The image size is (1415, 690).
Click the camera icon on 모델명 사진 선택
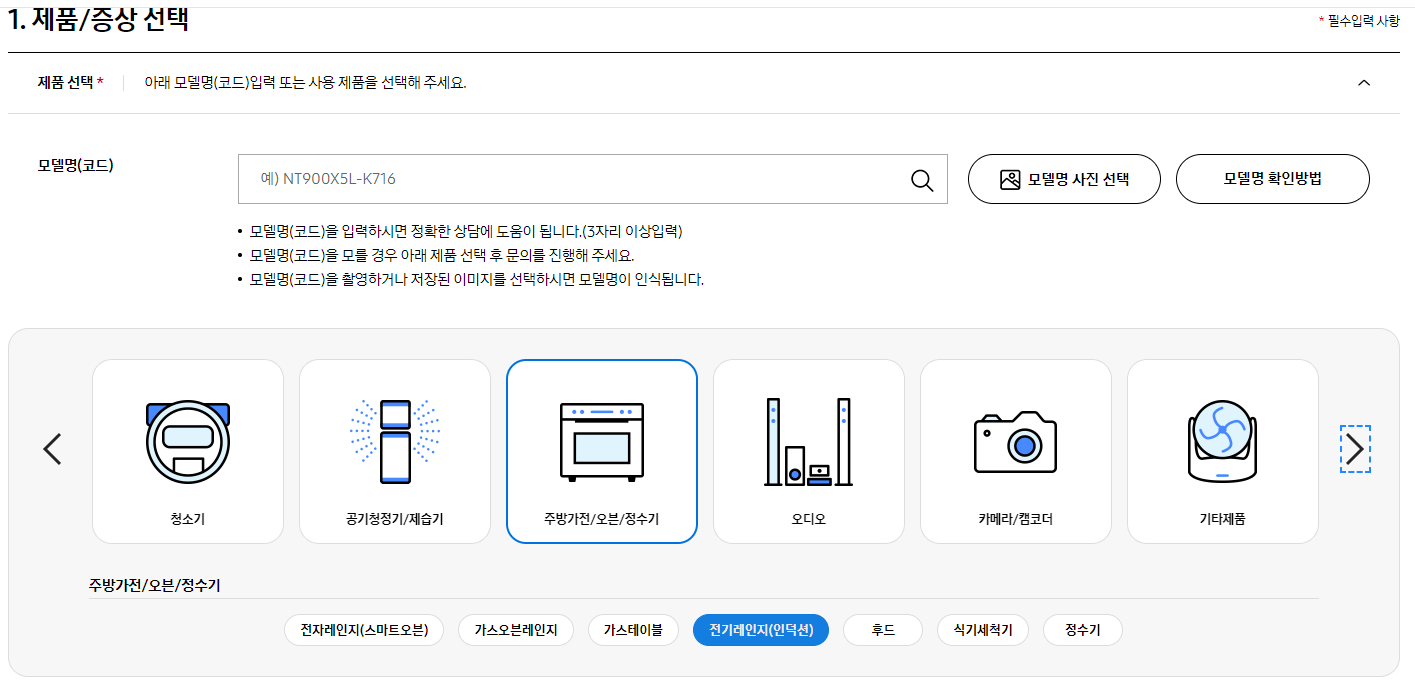coord(1010,179)
